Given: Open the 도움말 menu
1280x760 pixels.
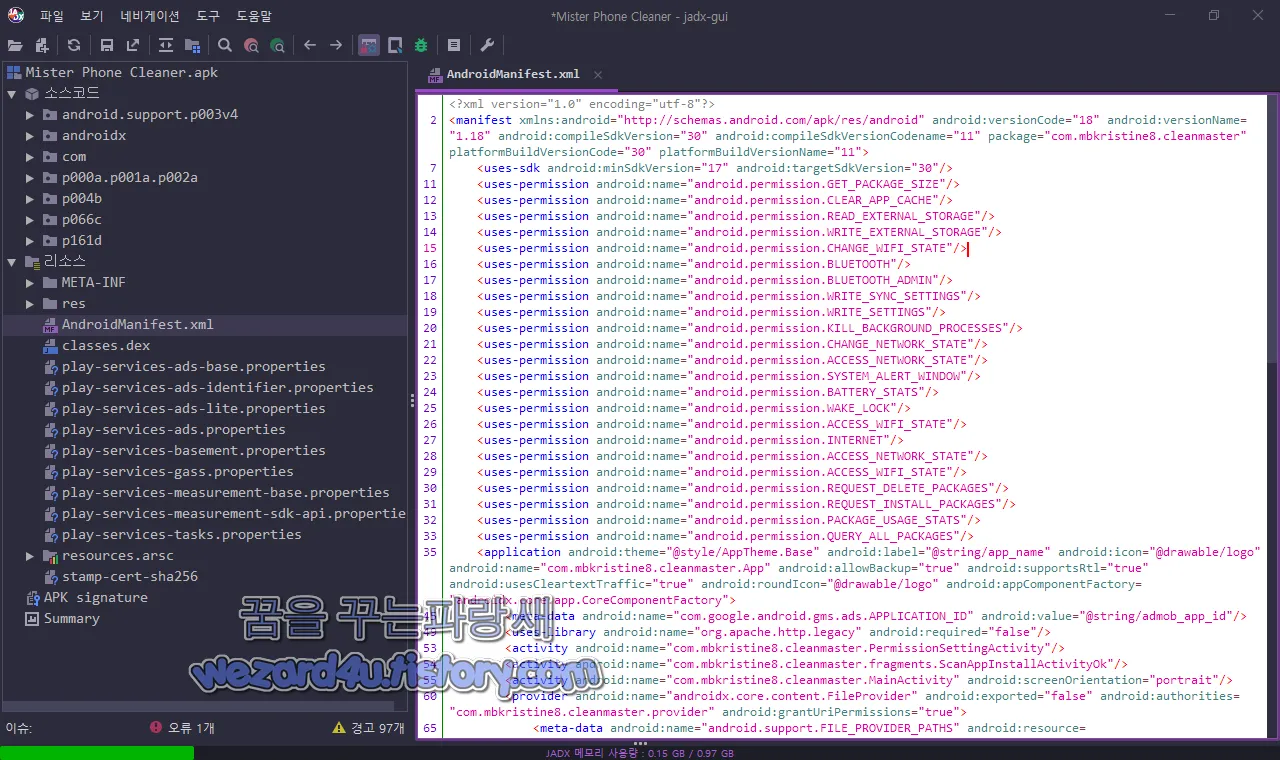Looking at the screenshot, I should [254, 16].
